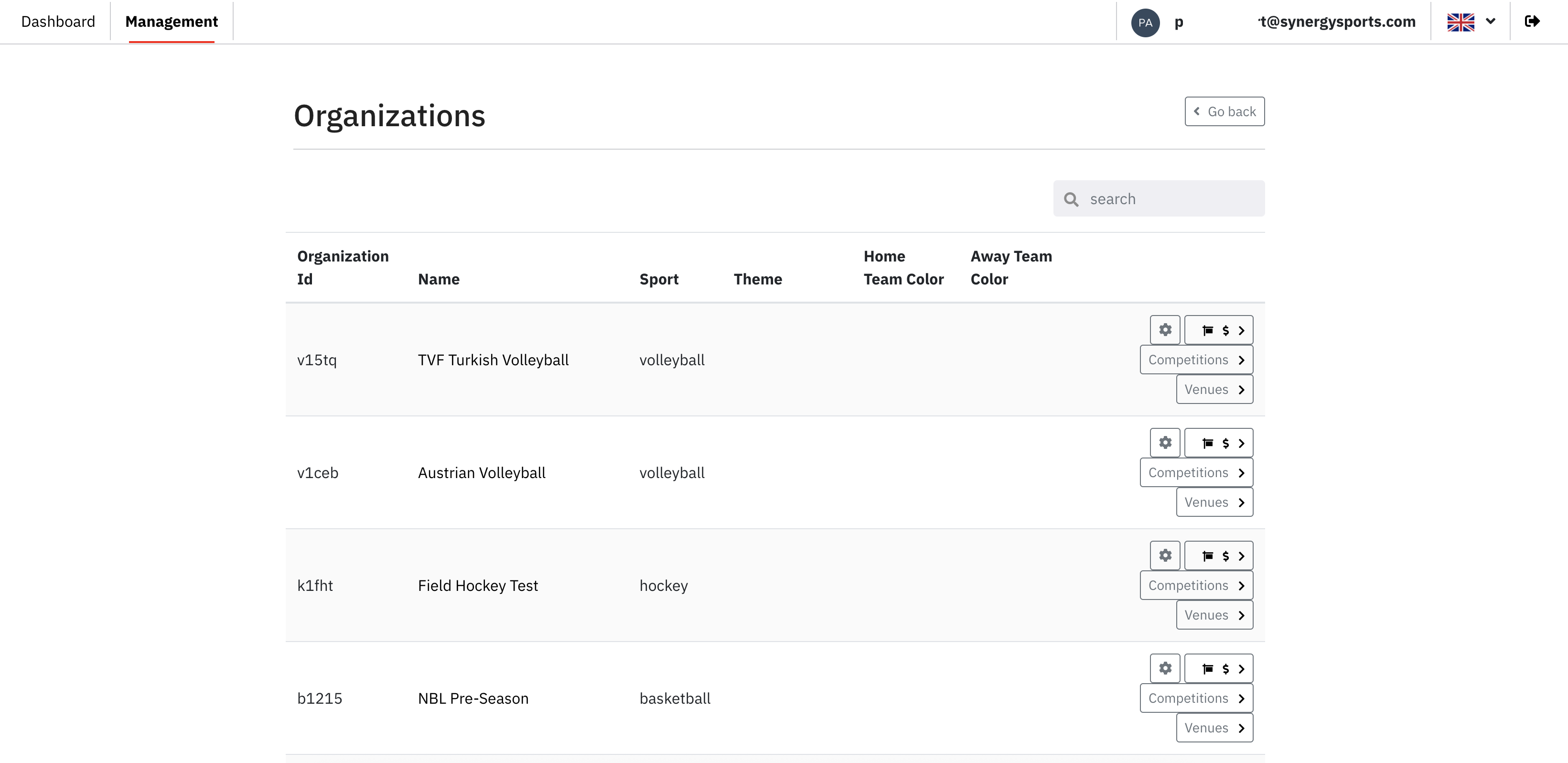Open Competitions for TVF Turkish Volleyball
This screenshot has height=763, width=1568.
[1195, 360]
